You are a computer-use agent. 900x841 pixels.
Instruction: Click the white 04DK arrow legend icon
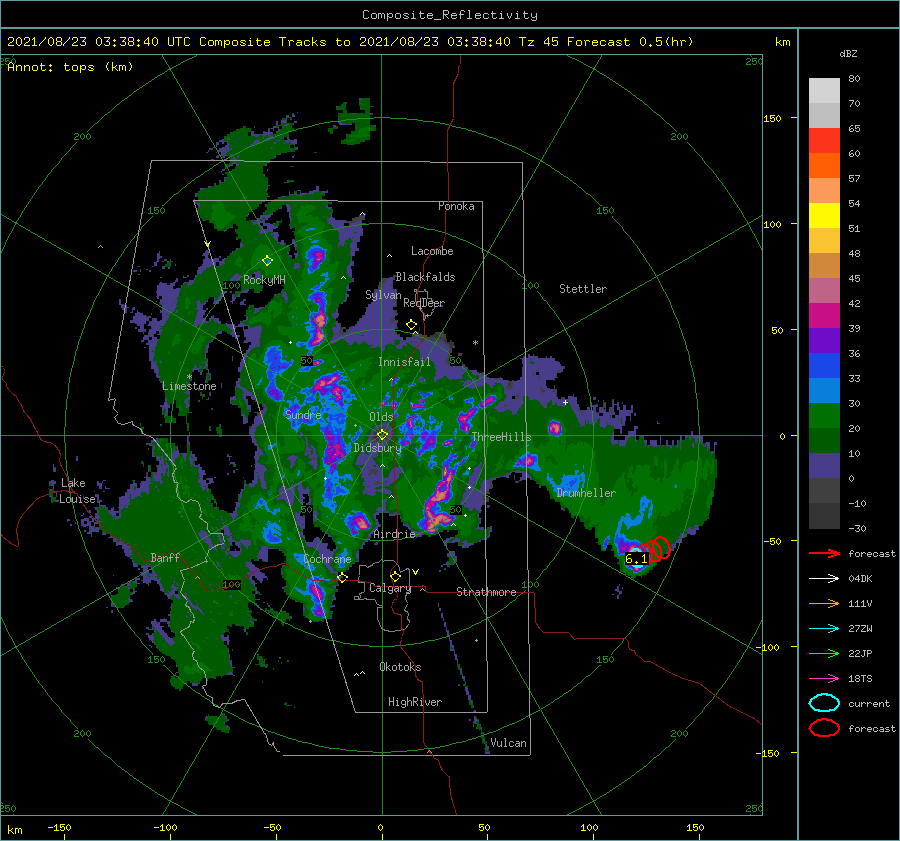824,578
